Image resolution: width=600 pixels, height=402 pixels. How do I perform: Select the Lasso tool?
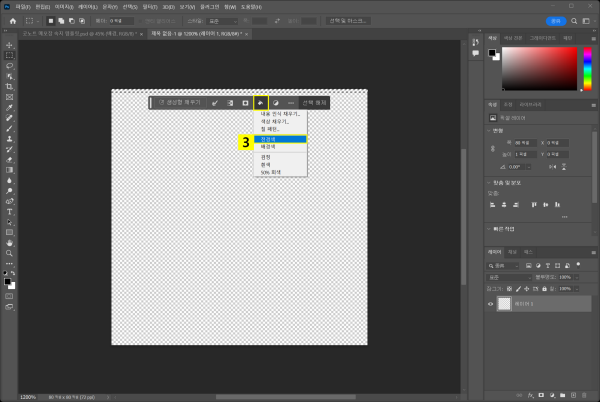click(x=10, y=66)
